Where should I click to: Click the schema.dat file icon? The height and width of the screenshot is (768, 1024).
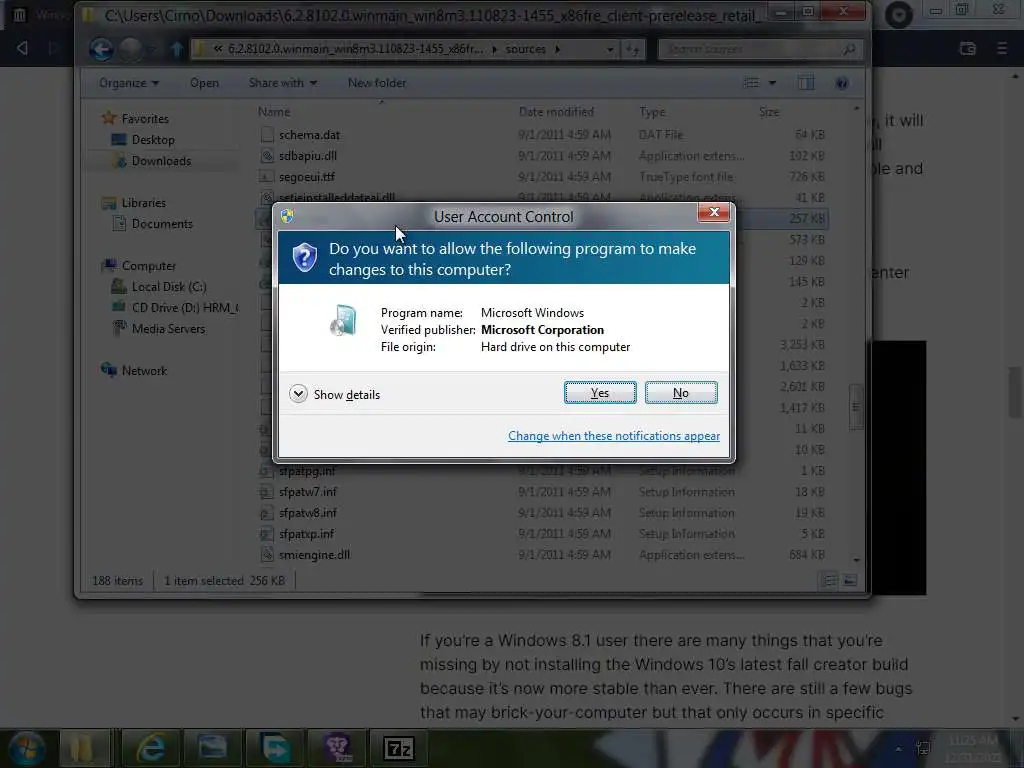point(266,135)
